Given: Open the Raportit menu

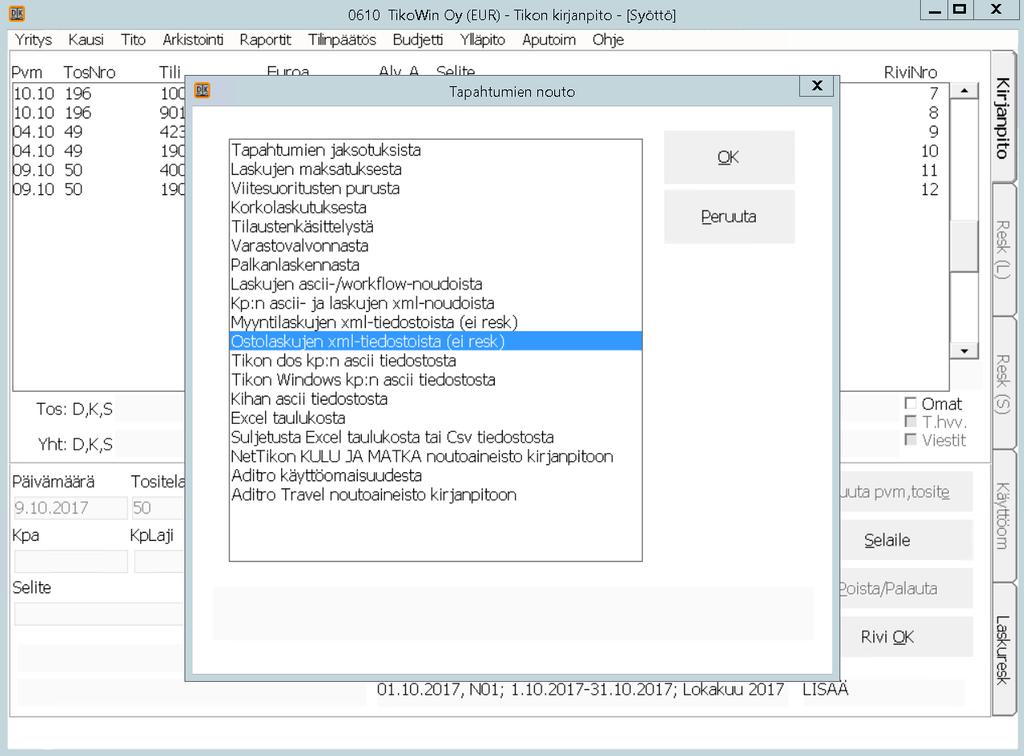Looking at the screenshot, I should [x=265, y=40].
